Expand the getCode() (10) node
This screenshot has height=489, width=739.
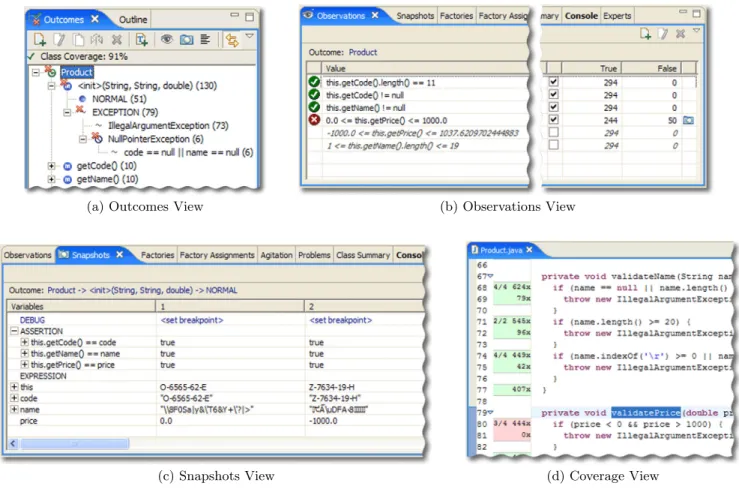51,166
